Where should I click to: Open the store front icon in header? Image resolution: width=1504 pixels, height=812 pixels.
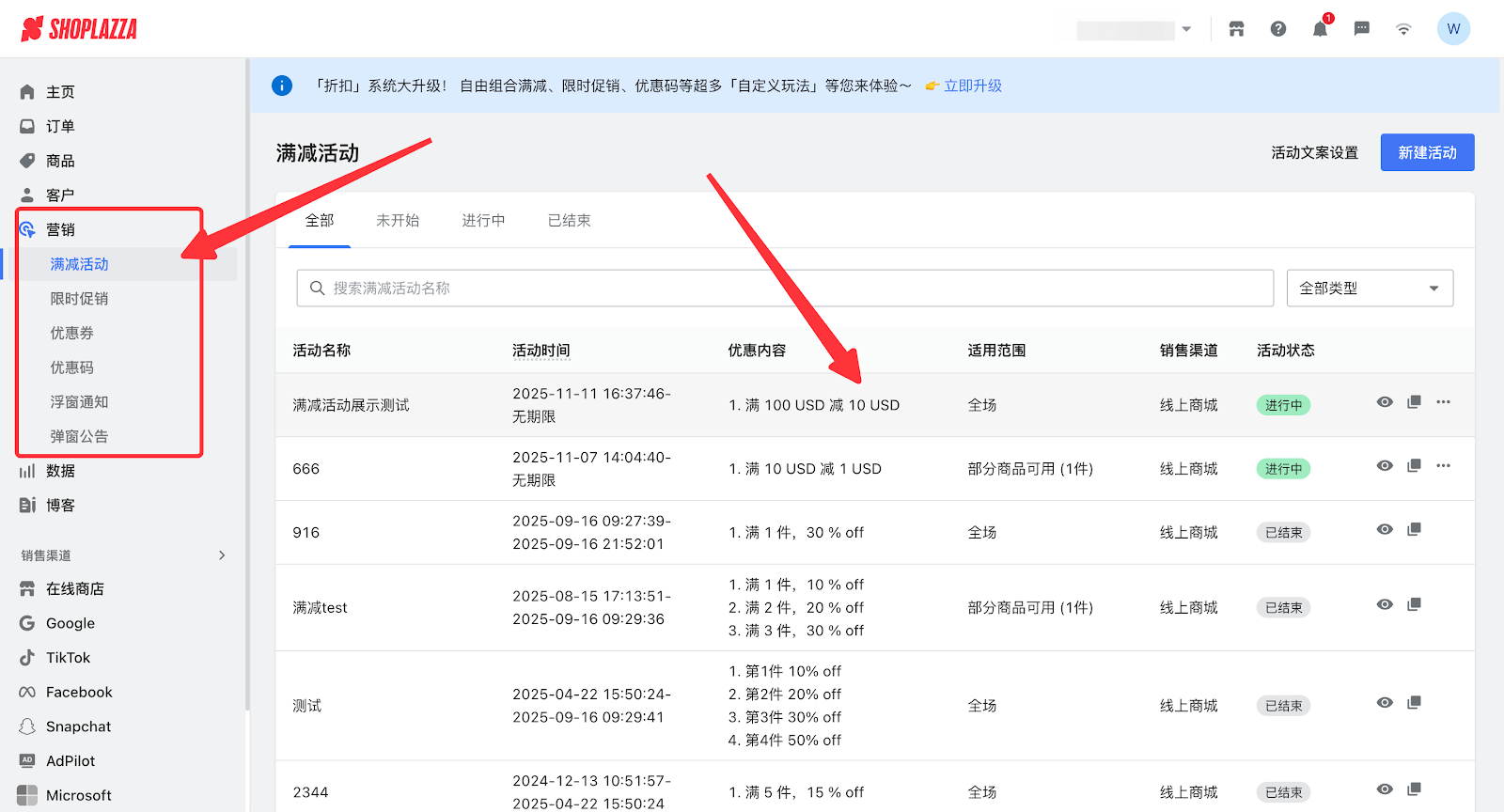point(1236,29)
